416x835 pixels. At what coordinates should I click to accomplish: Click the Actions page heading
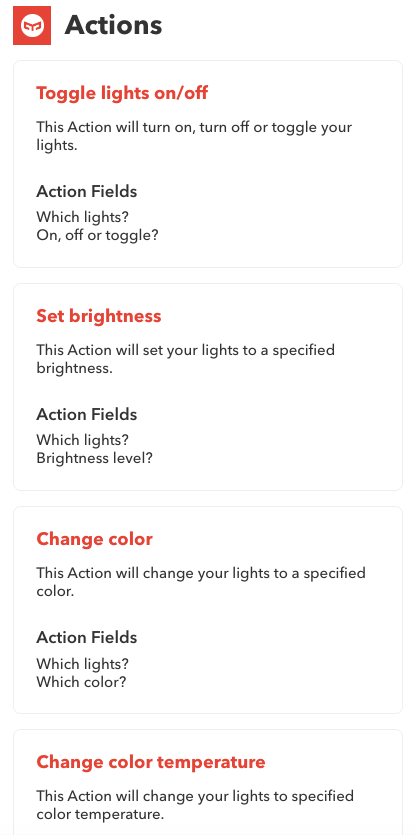[113, 25]
